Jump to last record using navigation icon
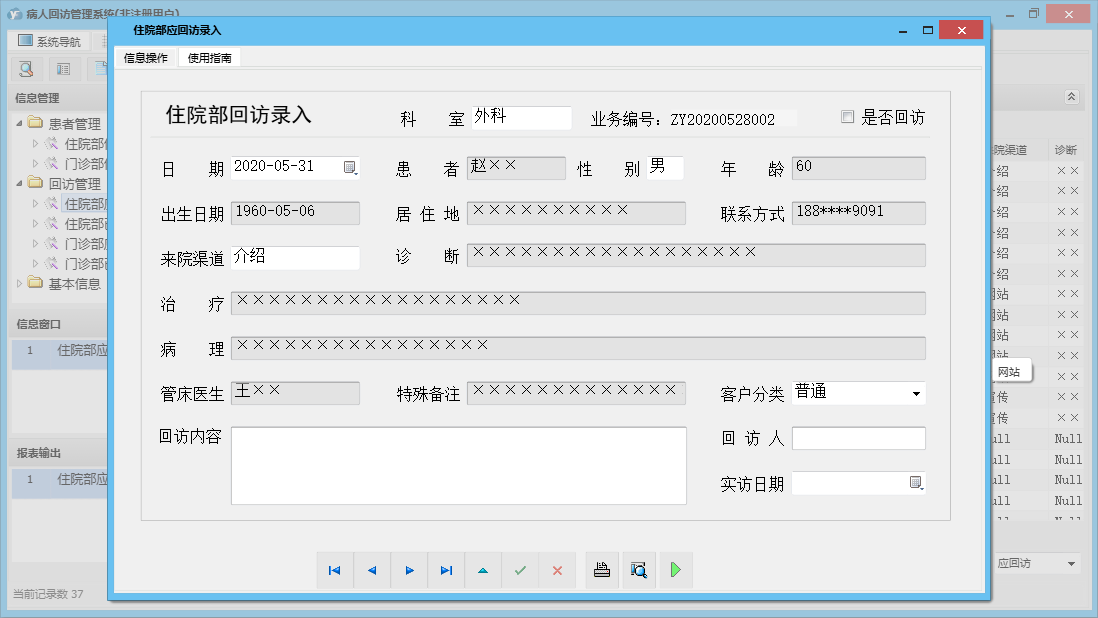This screenshot has height=618, width=1098. (x=446, y=570)
